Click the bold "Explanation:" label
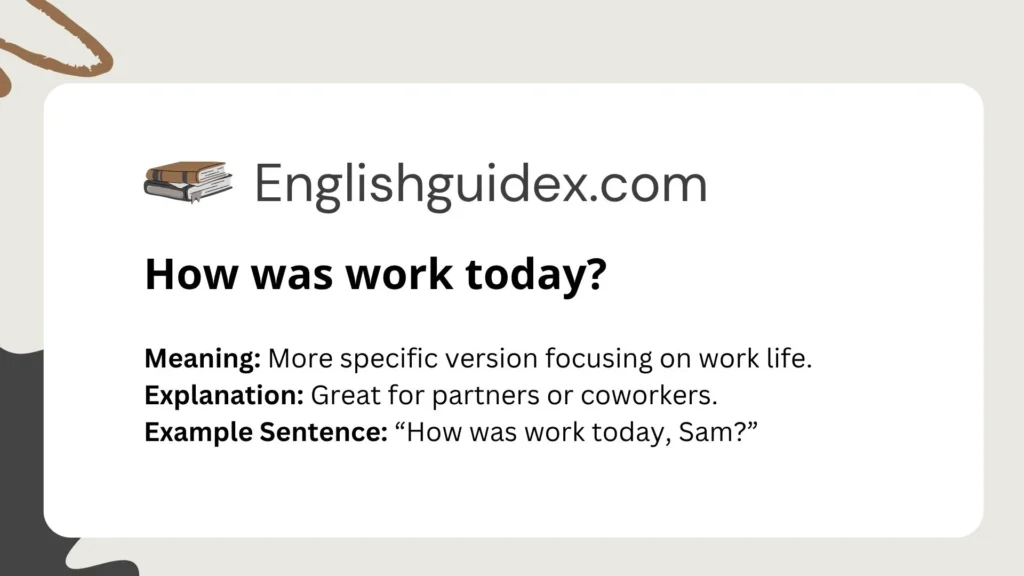The height and width of the screenshot is (576, 1024). [x=224, y=395]
